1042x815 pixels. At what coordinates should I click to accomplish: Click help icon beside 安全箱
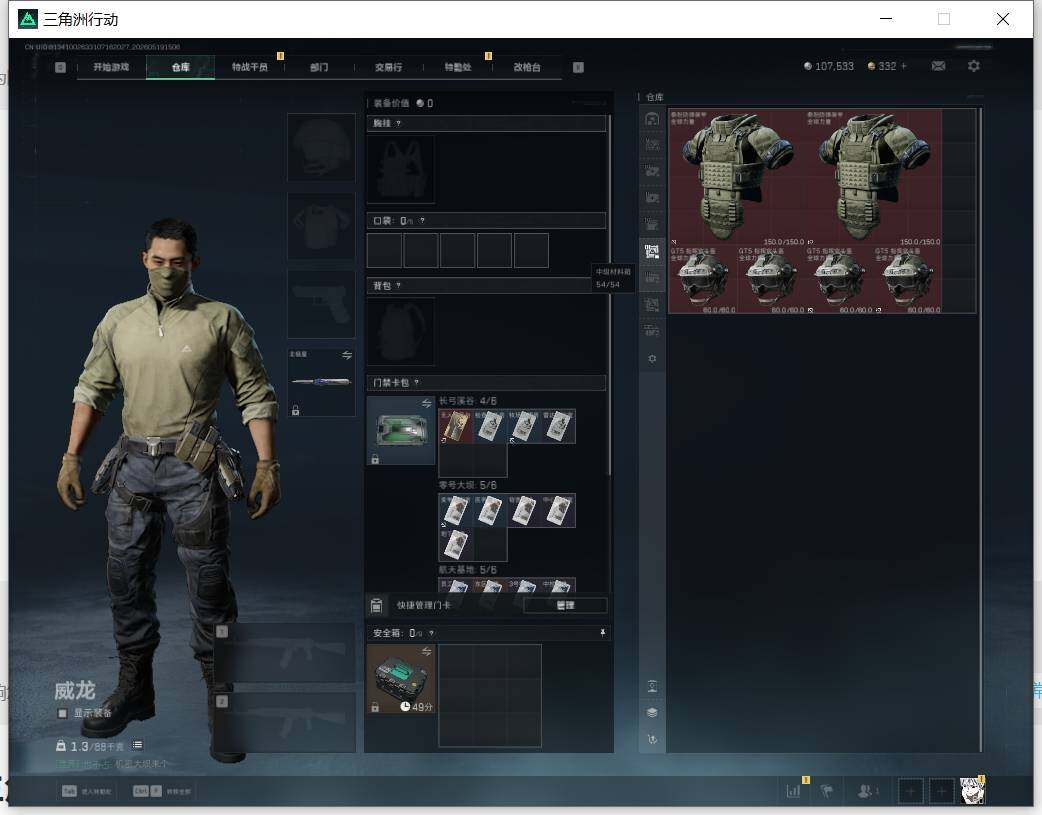click(x=431, y=633)
